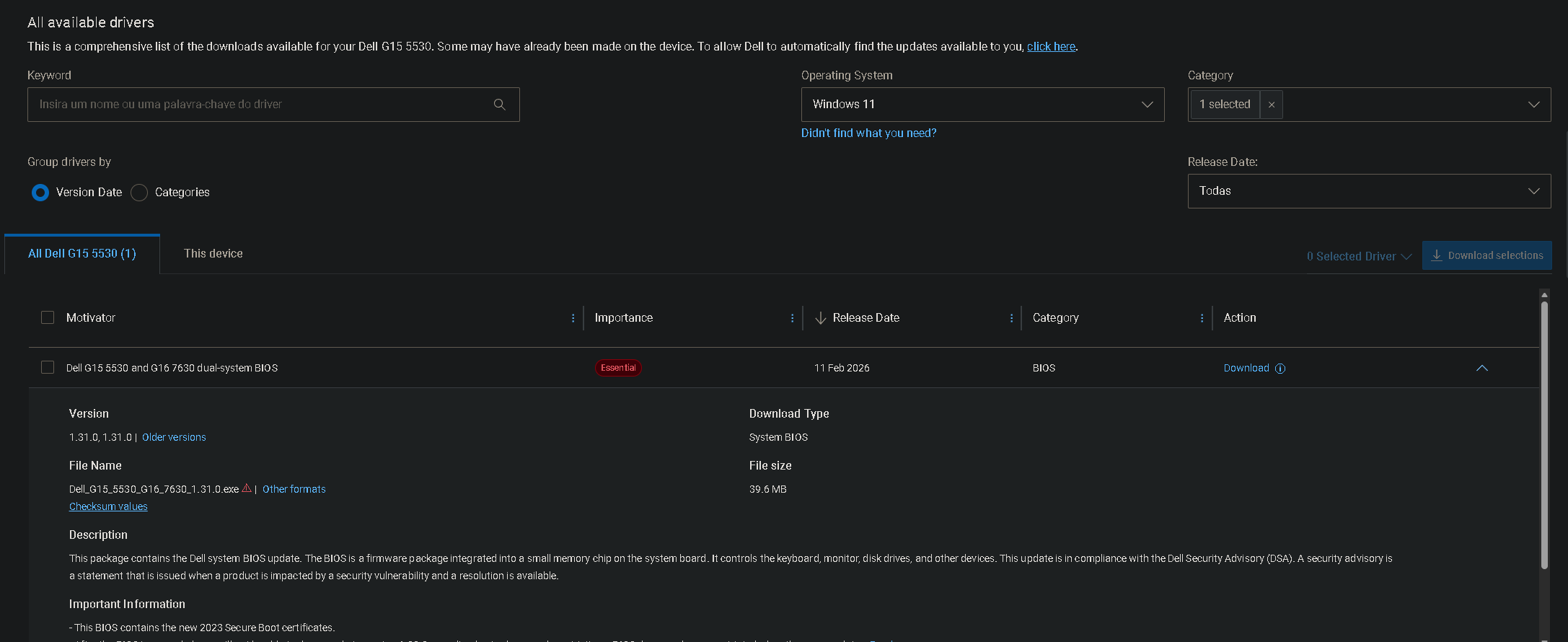Image resolution: width=1568 pixels, height=642 pixels.
Task: Check the Dell G15 5530 BIOS row checkbox
Action: (x=48, y=367)
